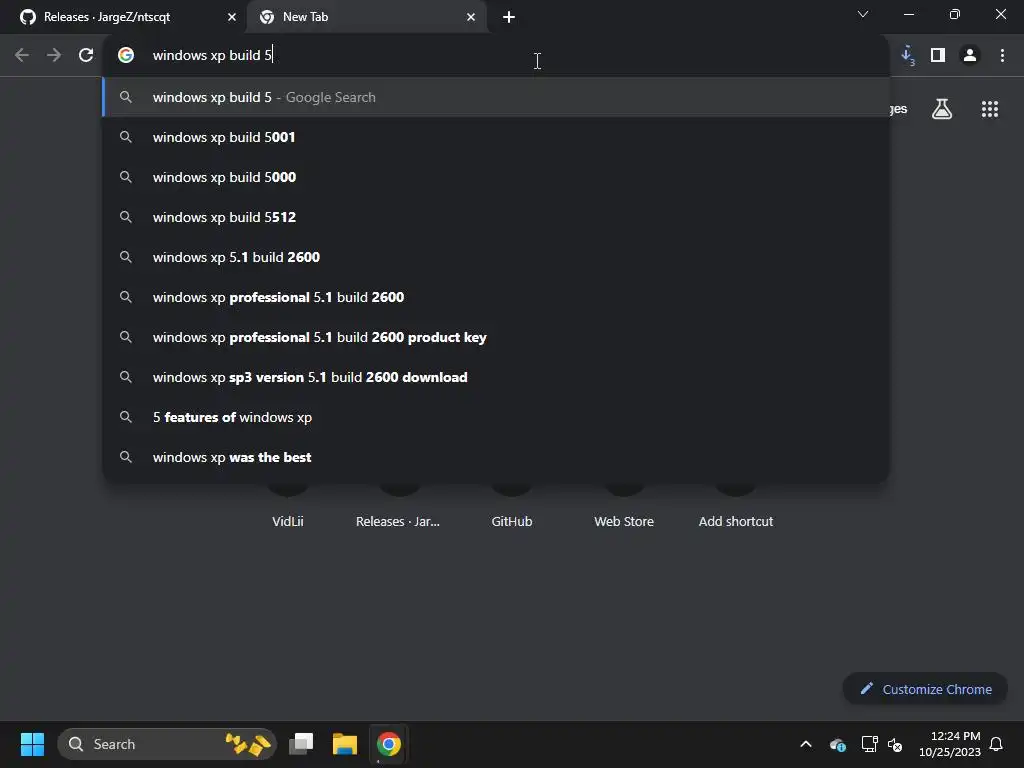Open the tab search chevron
Screen dimensions: 1024x768
point(863,14)
